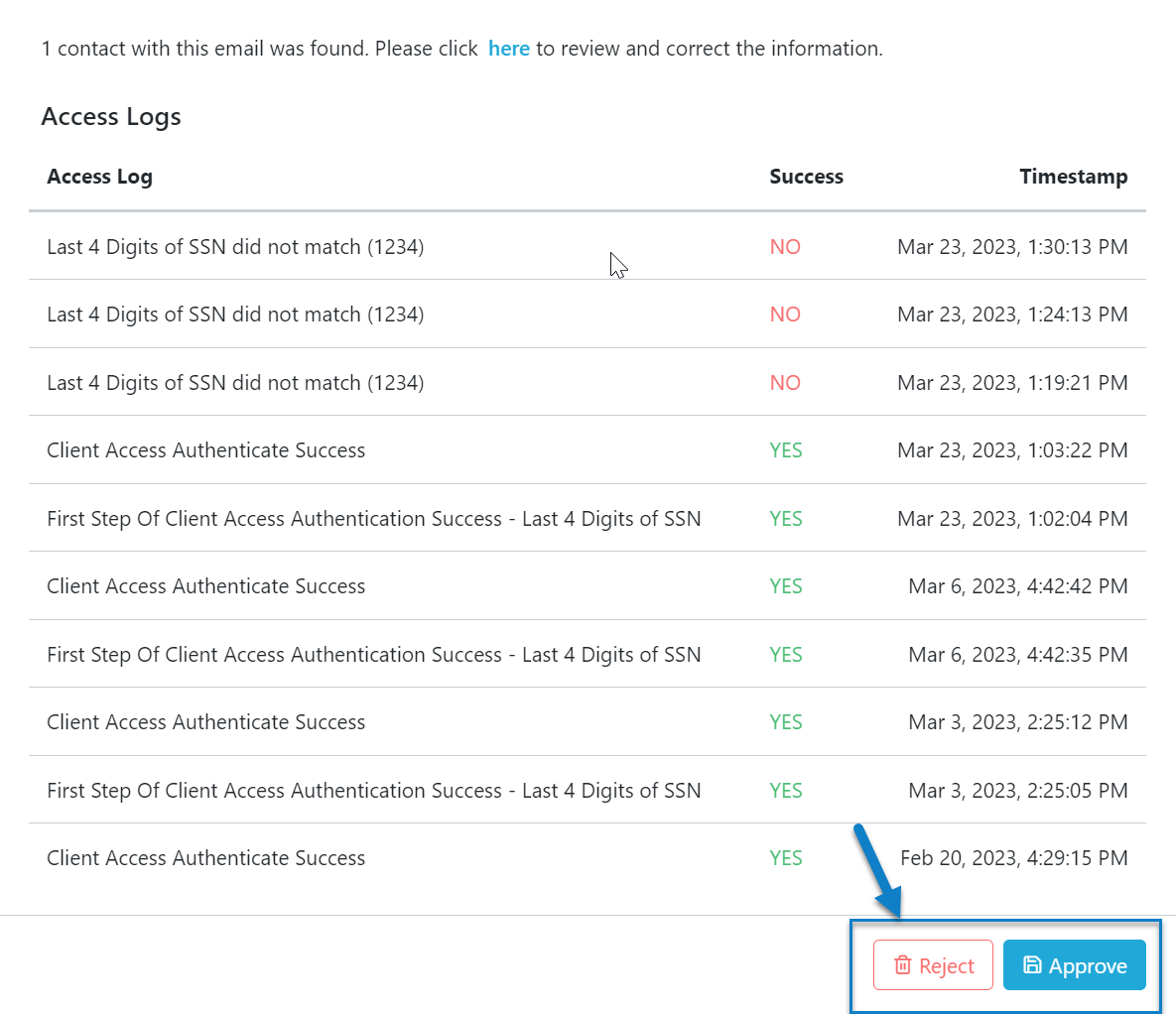This screenshot has height=1014, width=1176.
Task: Click the NO indicator dated 1:19:21 PM
Action: coord(784,382)
